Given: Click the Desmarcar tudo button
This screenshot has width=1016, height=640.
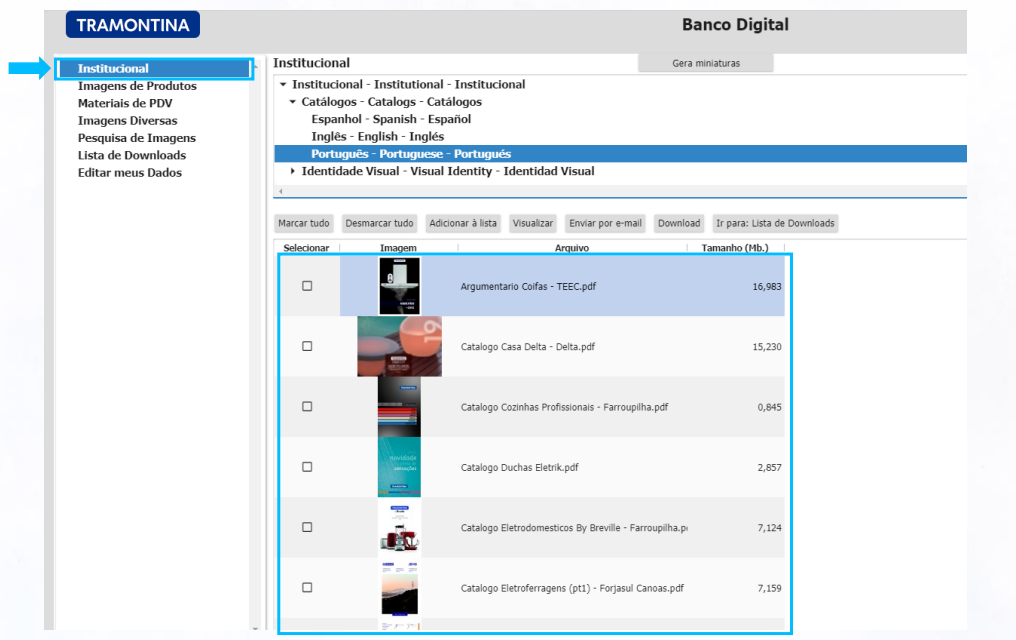Looking at the screenshot, I should click(379, 223).
